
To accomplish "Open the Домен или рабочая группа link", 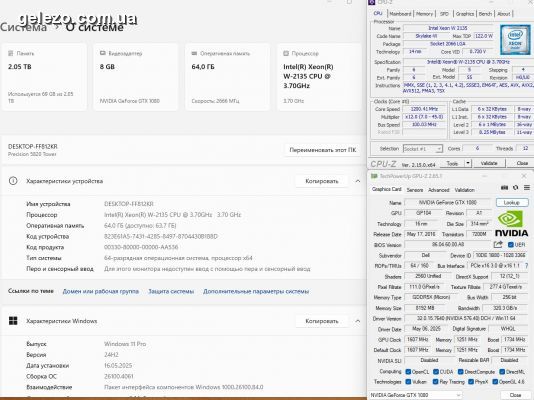I will [101, 291].
